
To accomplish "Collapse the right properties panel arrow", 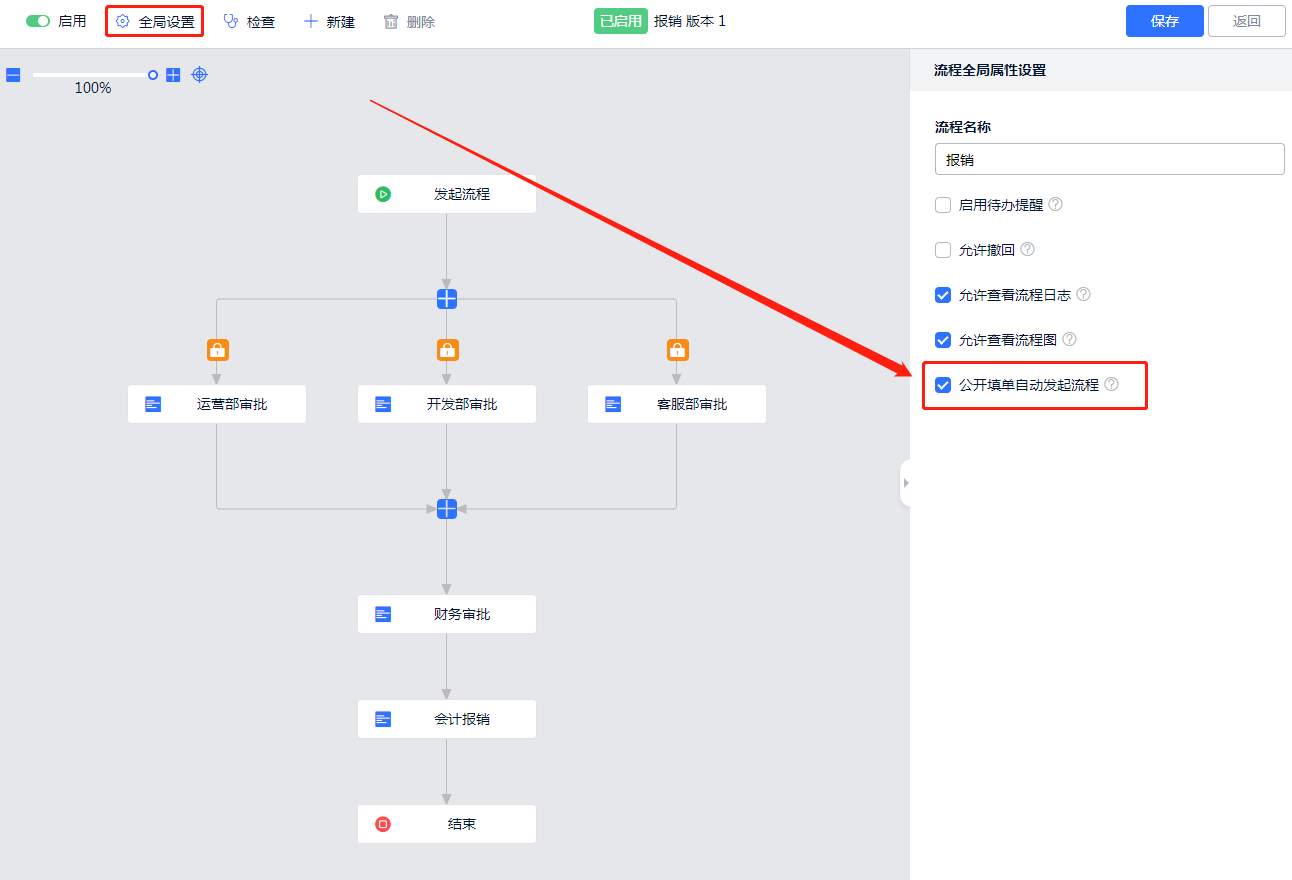I will click(x=905, y=483).
